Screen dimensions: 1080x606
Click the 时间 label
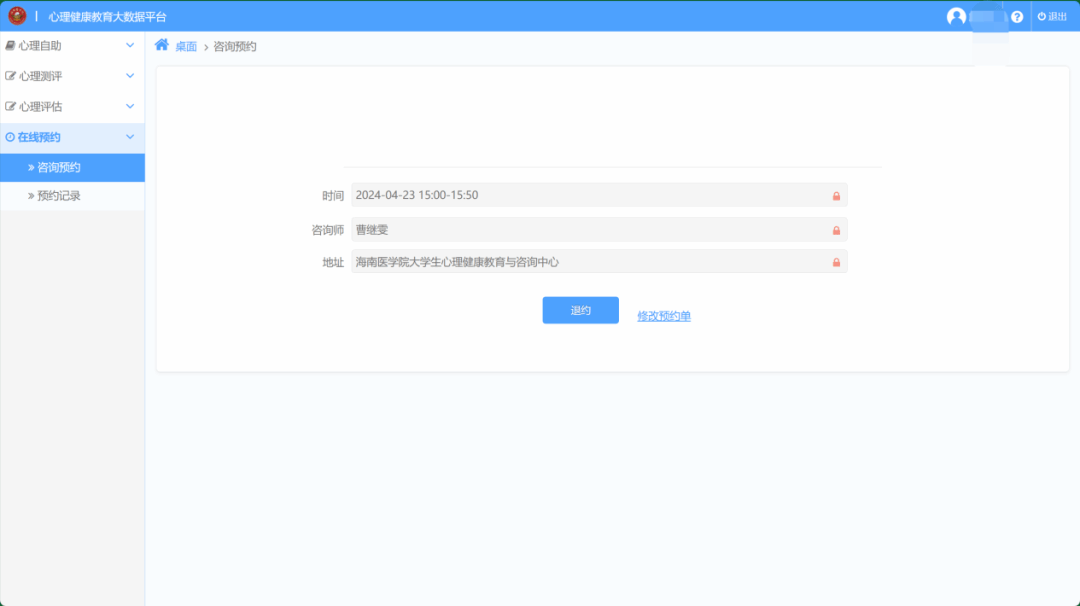pyautogui.click(x=333, y=196)
